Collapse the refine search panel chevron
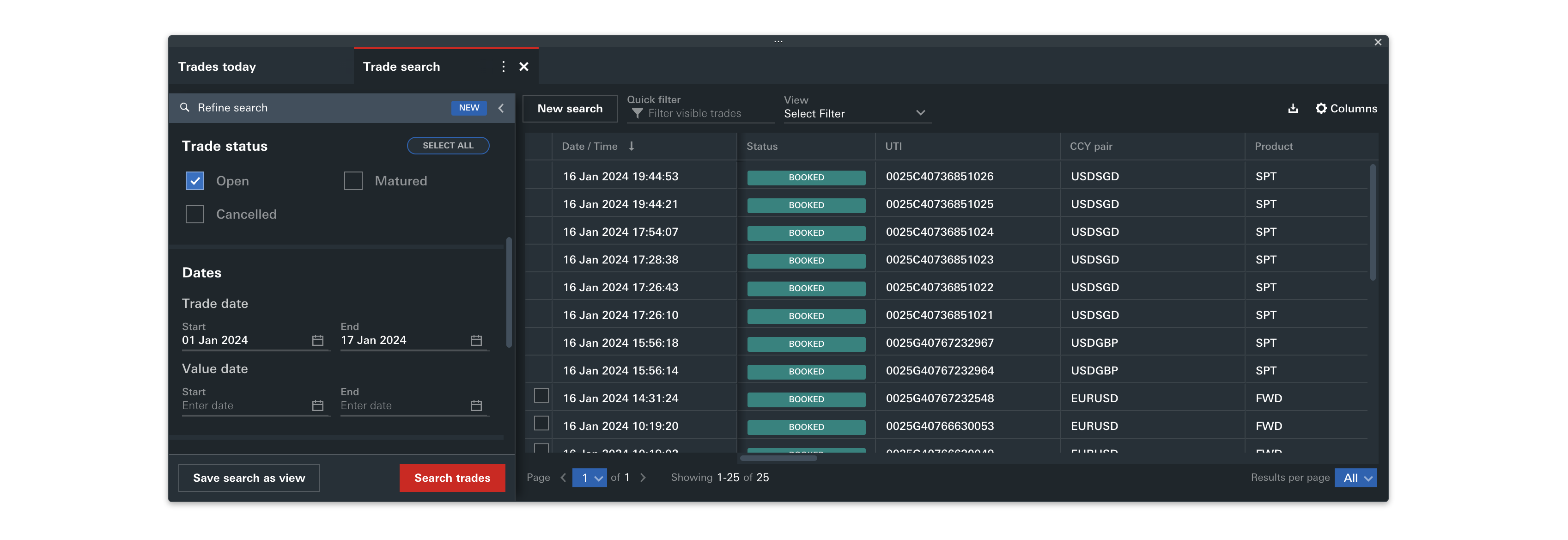The image size is (1568, 540). tap(500, 108)
